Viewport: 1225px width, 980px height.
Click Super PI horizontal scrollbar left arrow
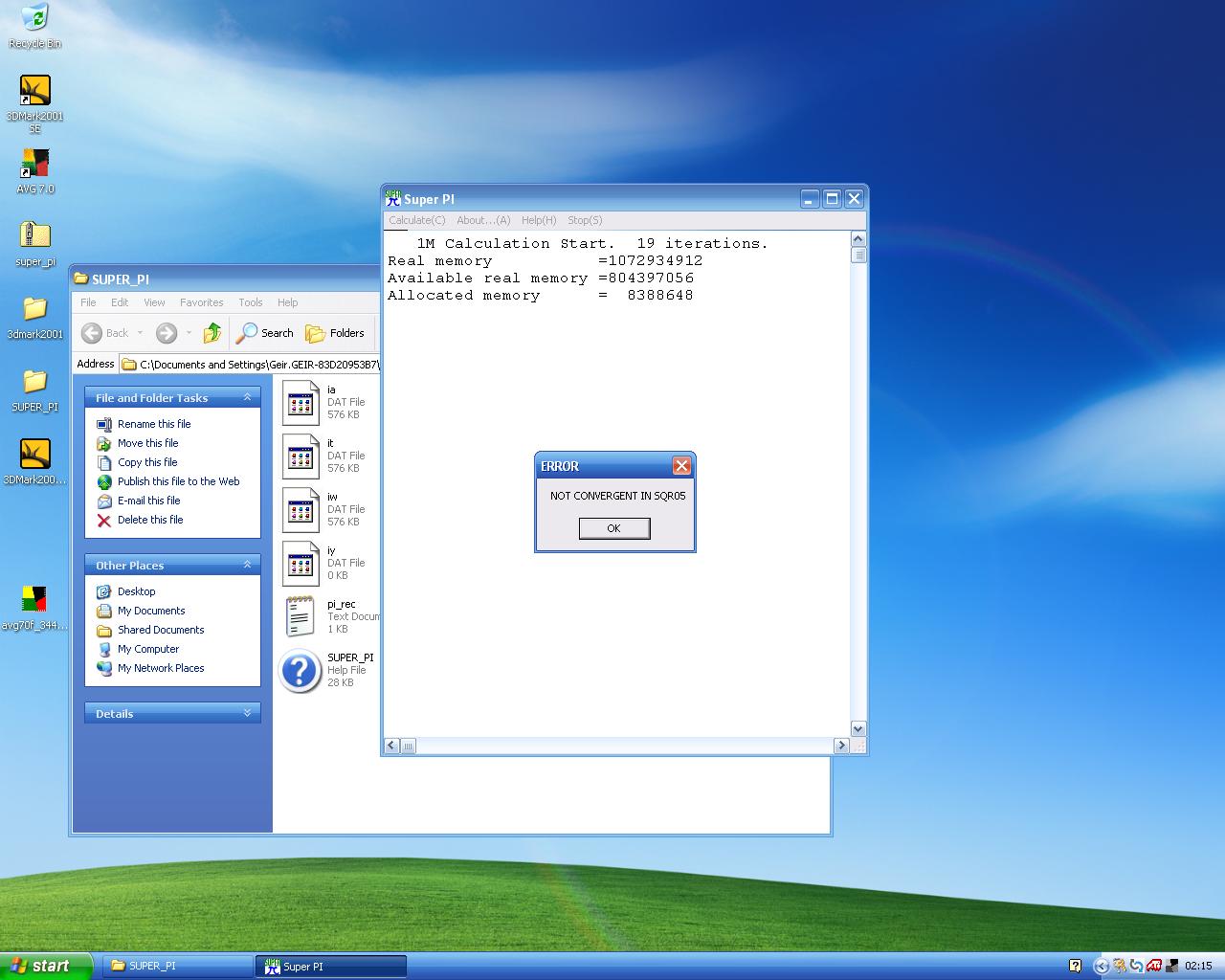tap(391, 746)
